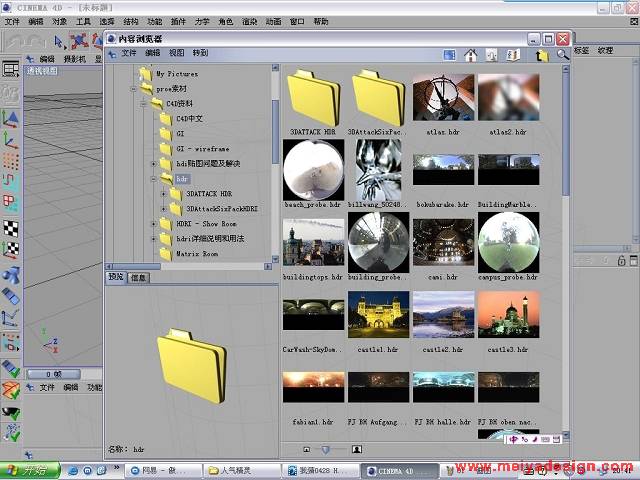This screenshot has width=640, height=480.
Task: Switch to the 信息 tab
Action: [x=139, y=277]
